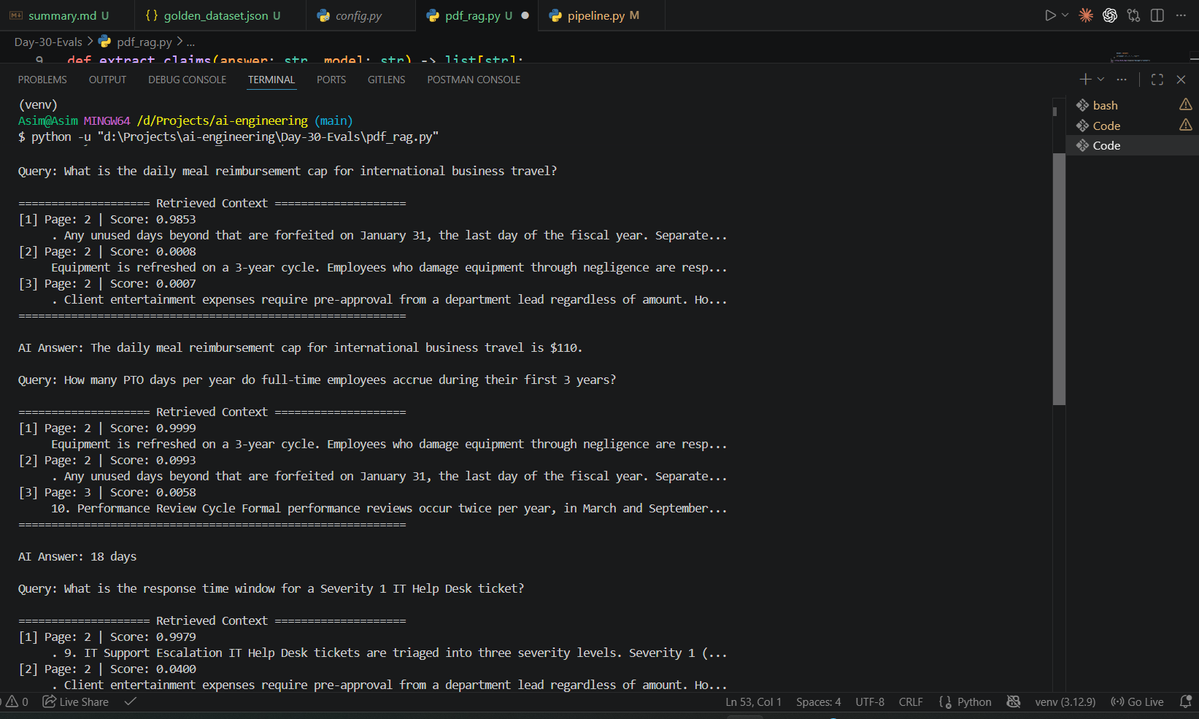
Task: Open the run options dropdown arrow
Action: point(1065,15)
